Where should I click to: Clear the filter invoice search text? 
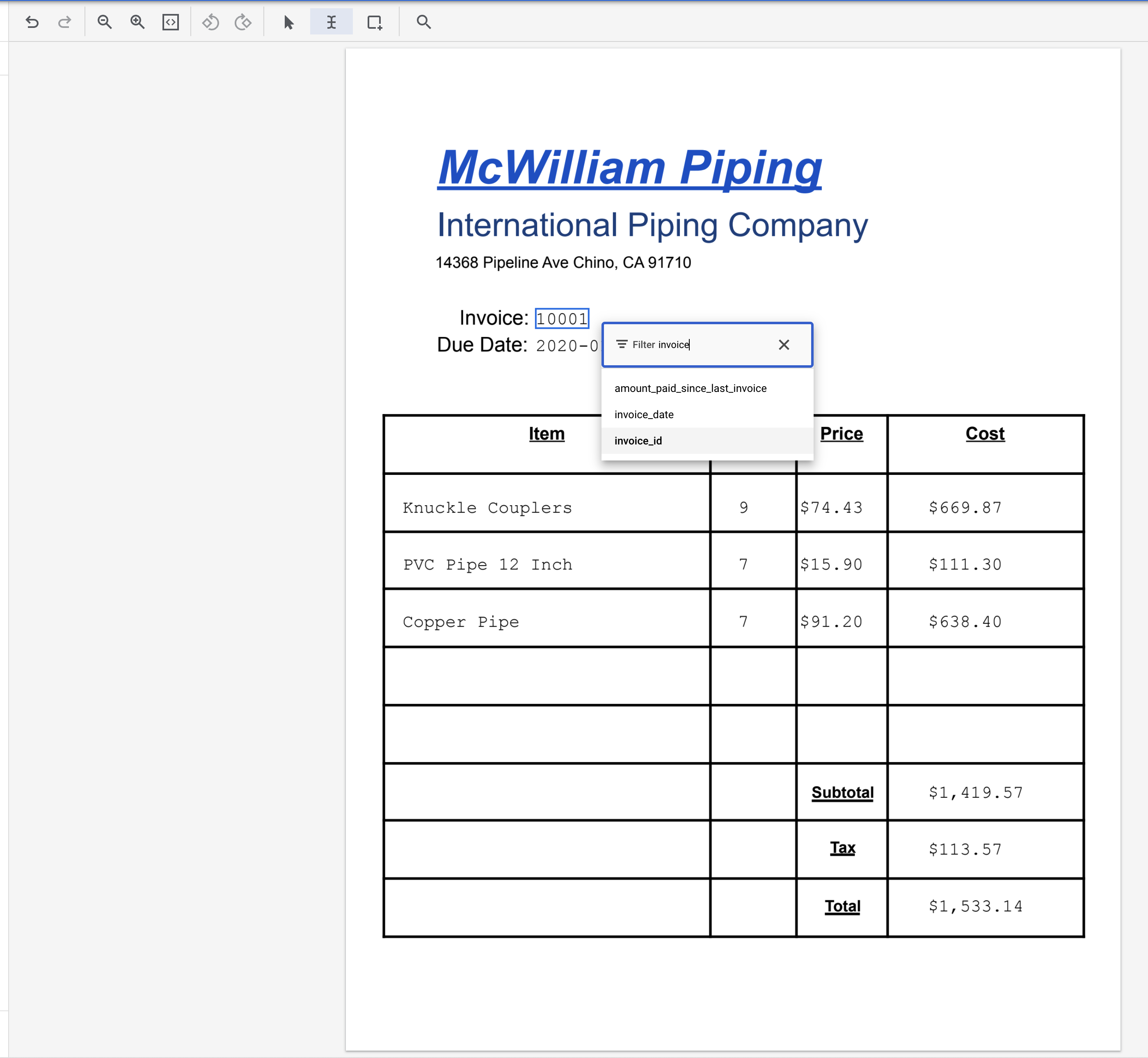(784, 344)
